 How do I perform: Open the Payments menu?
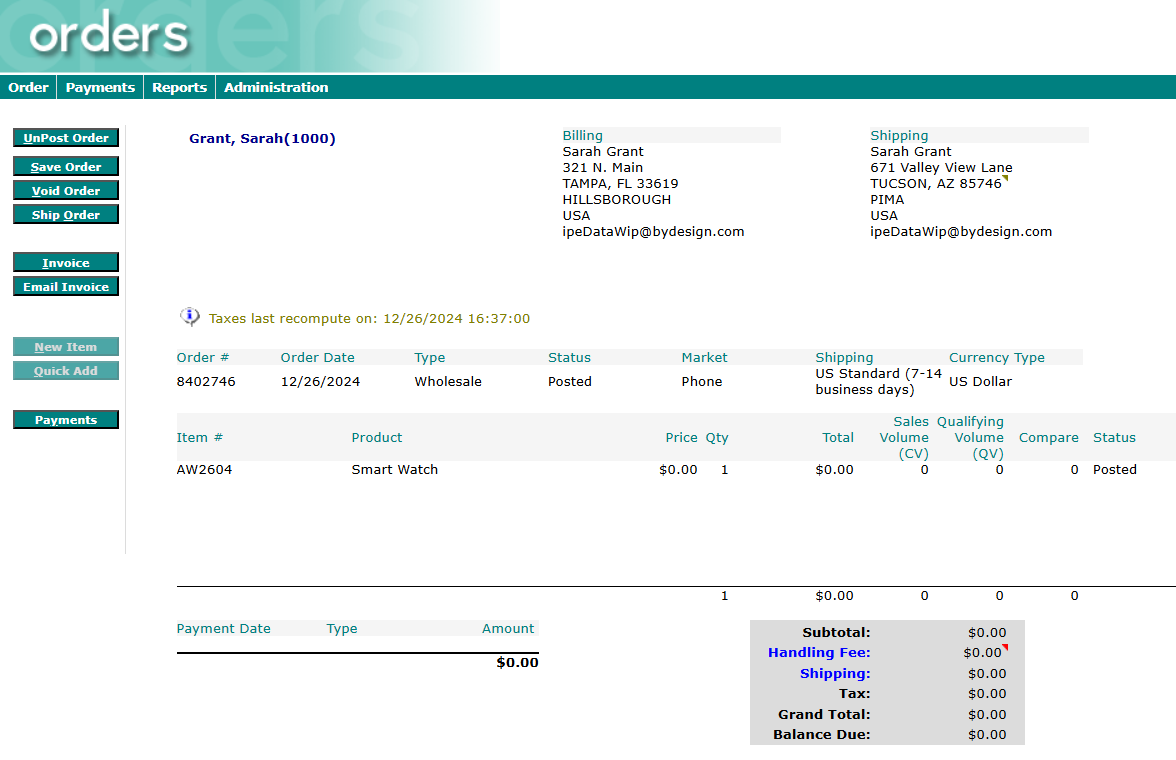(x=100, y=88)
